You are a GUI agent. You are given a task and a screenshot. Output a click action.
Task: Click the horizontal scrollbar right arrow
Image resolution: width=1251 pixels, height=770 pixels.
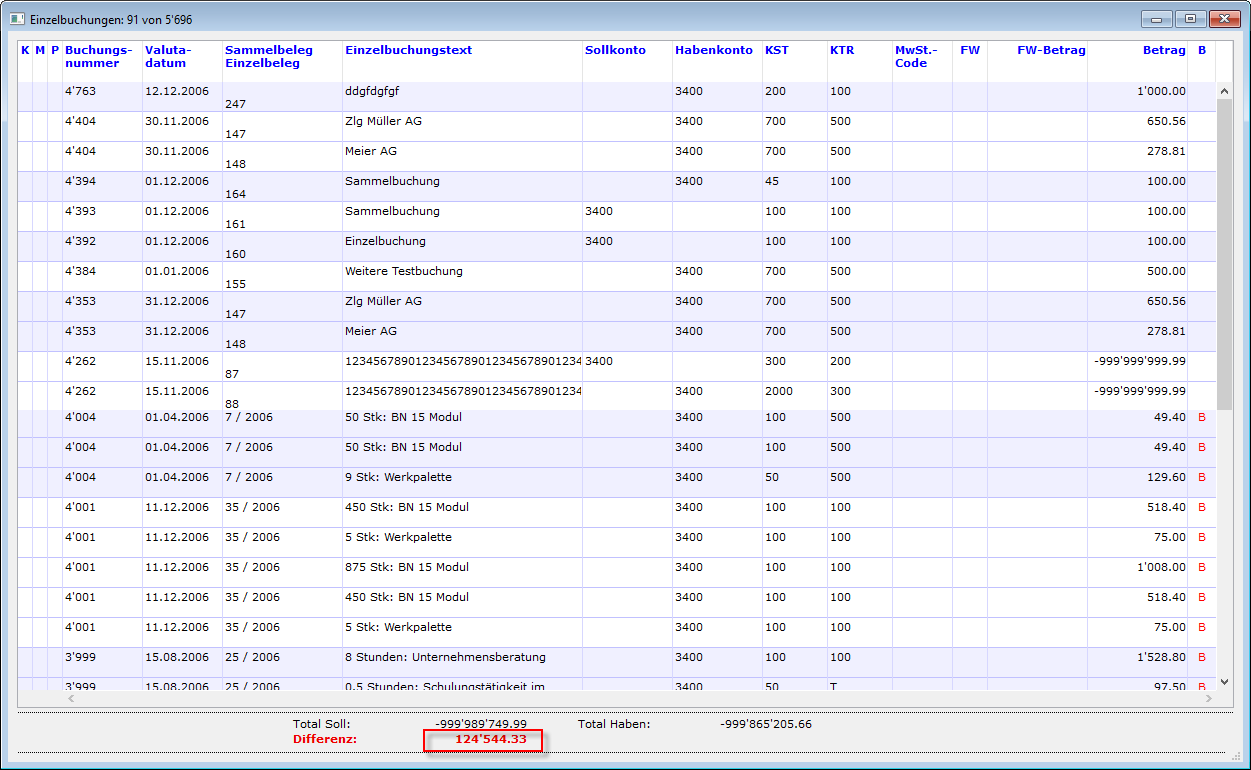click(x=1209, y=698)
